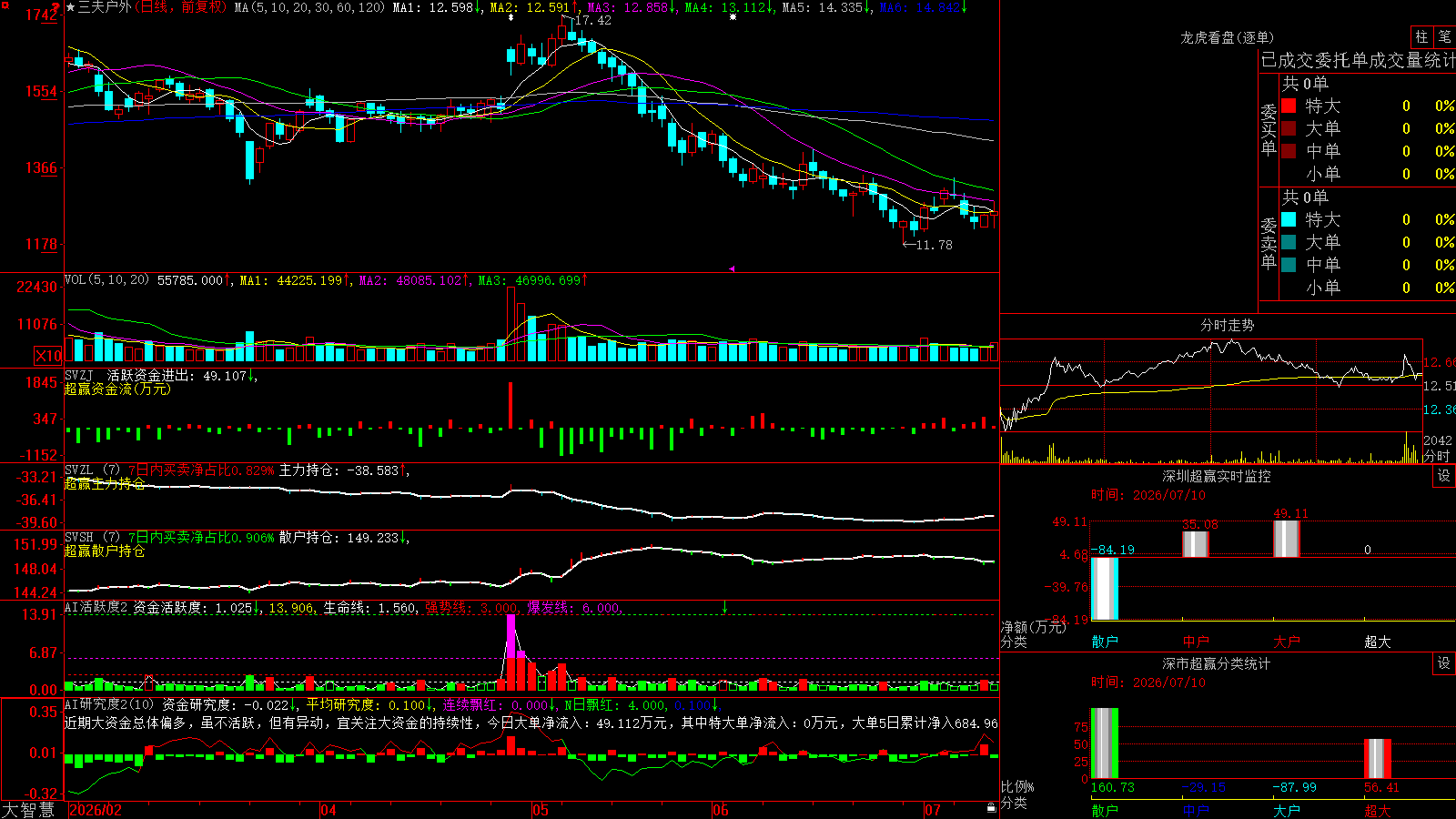Open the MA(5,10,20,30,60,120) indicator parameters

(309, 7)
